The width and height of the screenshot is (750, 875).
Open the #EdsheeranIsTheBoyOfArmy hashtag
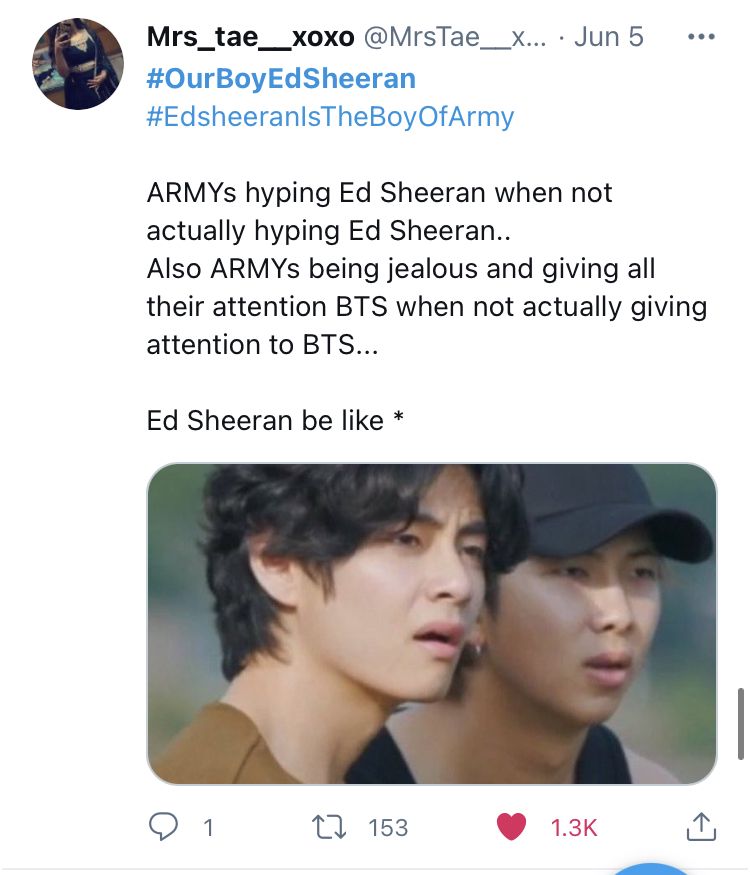(330, 117)
